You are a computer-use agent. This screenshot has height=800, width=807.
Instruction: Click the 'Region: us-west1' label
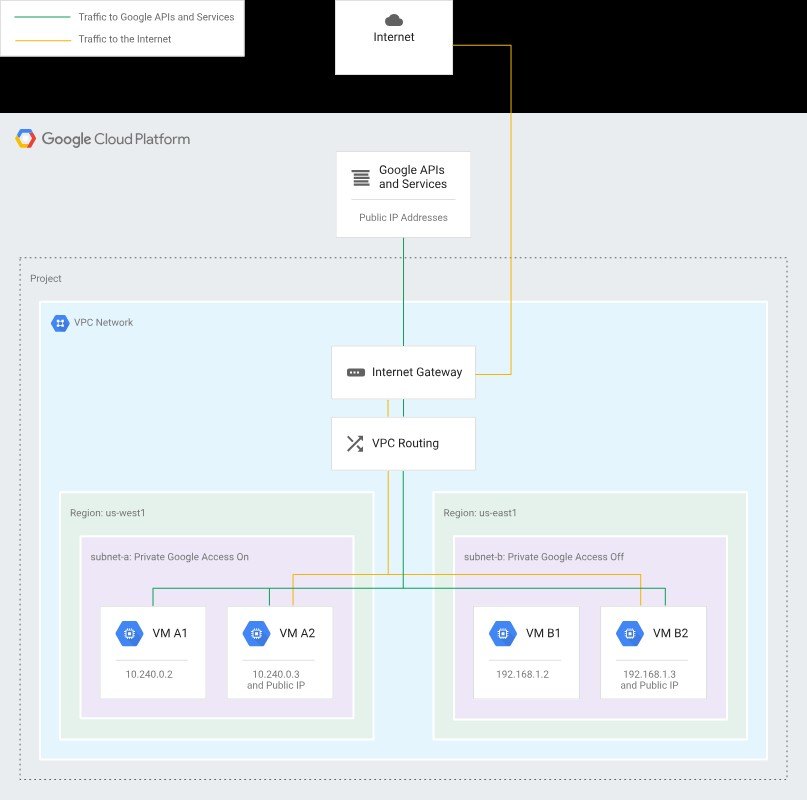coord(108,513)
